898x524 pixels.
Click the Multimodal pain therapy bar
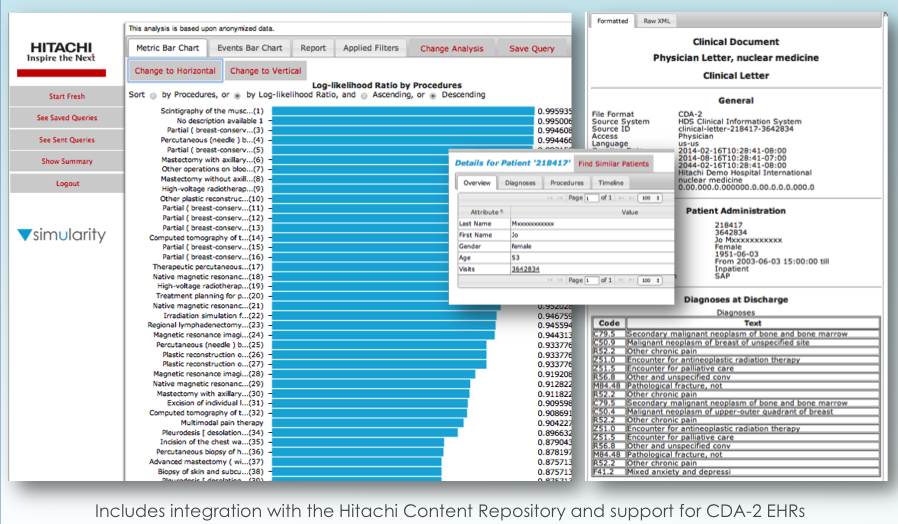(x=368, y=423)
